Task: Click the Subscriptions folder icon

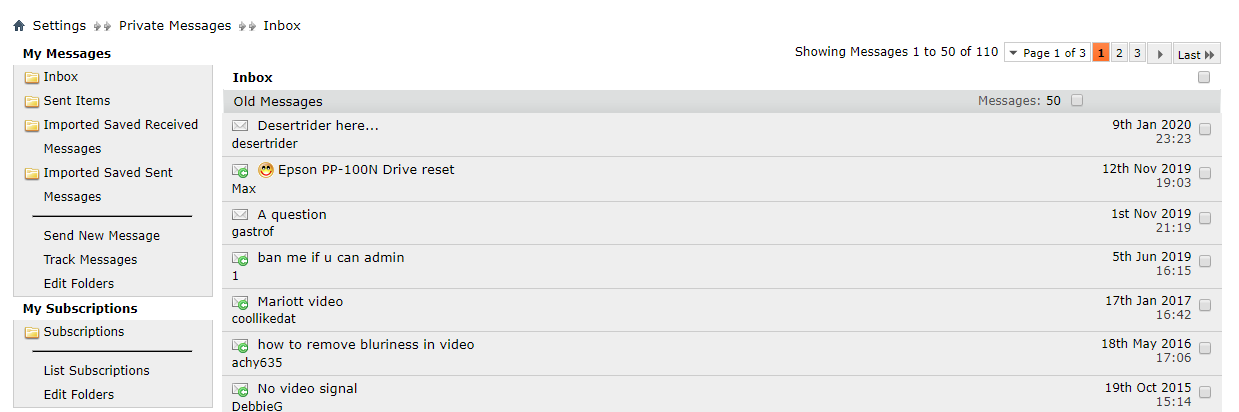Action: pyautogui.click(x=32, y=332)
